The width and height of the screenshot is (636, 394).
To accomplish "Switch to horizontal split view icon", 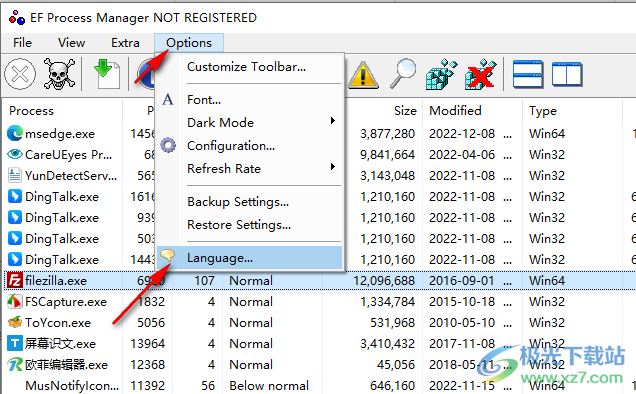I will [528, 74].
